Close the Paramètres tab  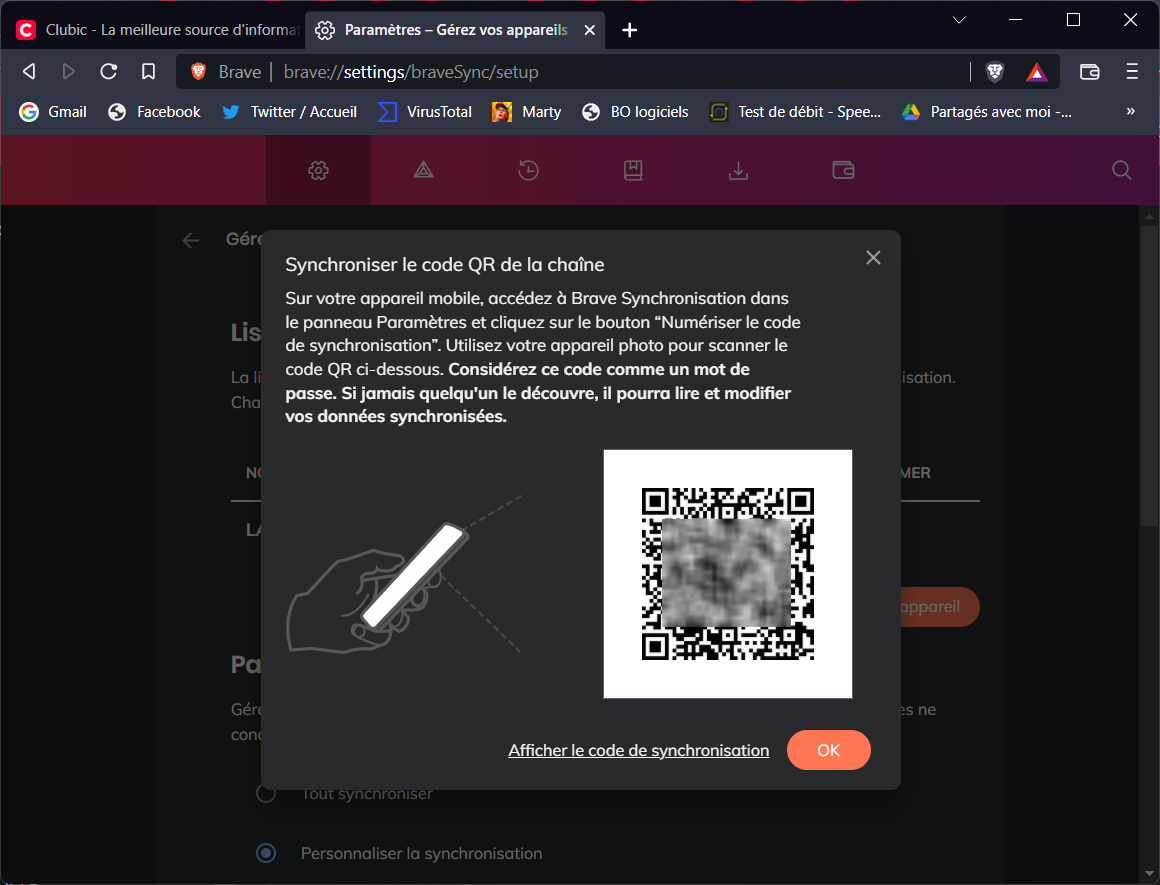[590, 30]
